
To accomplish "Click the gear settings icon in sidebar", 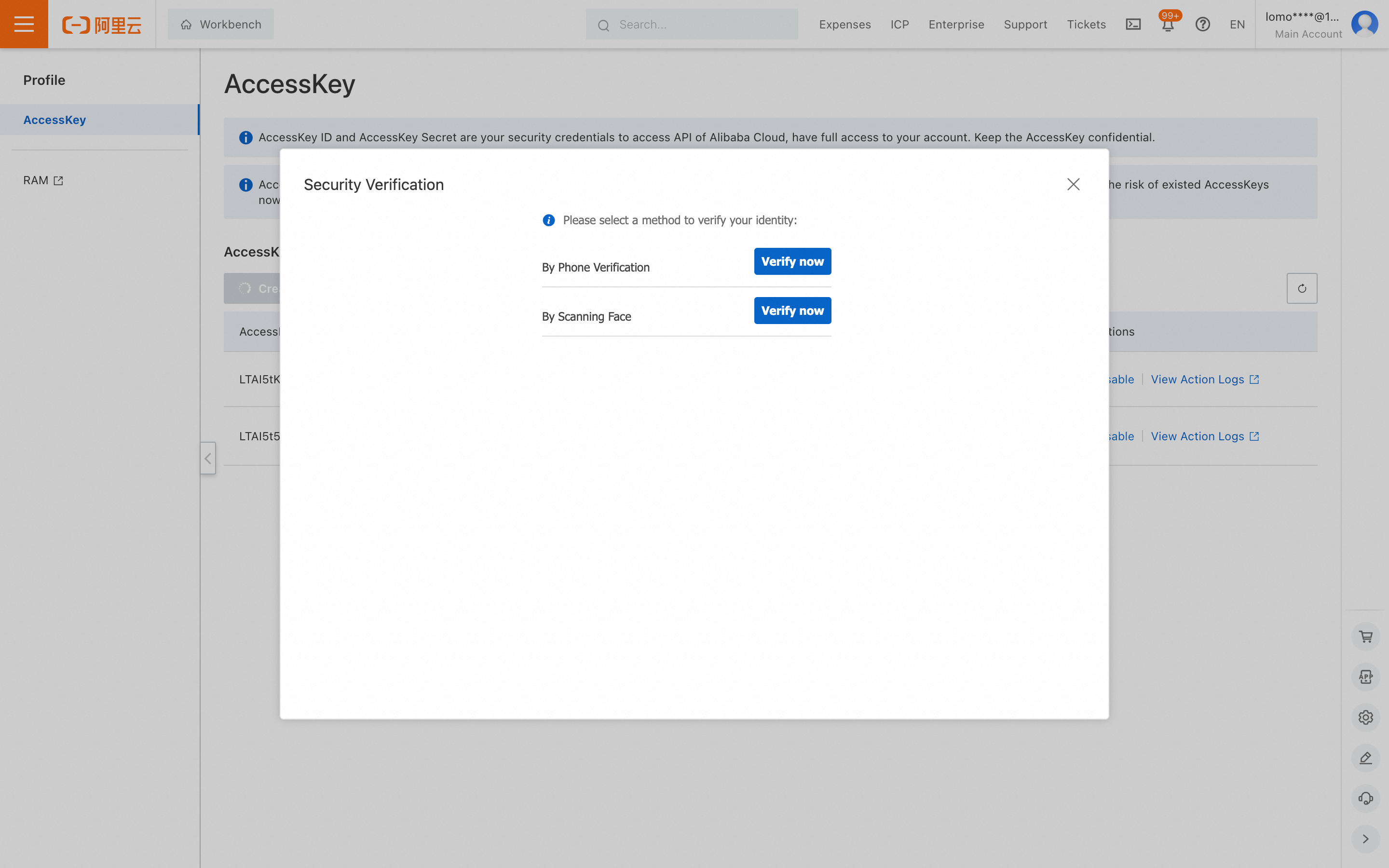I will (1365, 717).
